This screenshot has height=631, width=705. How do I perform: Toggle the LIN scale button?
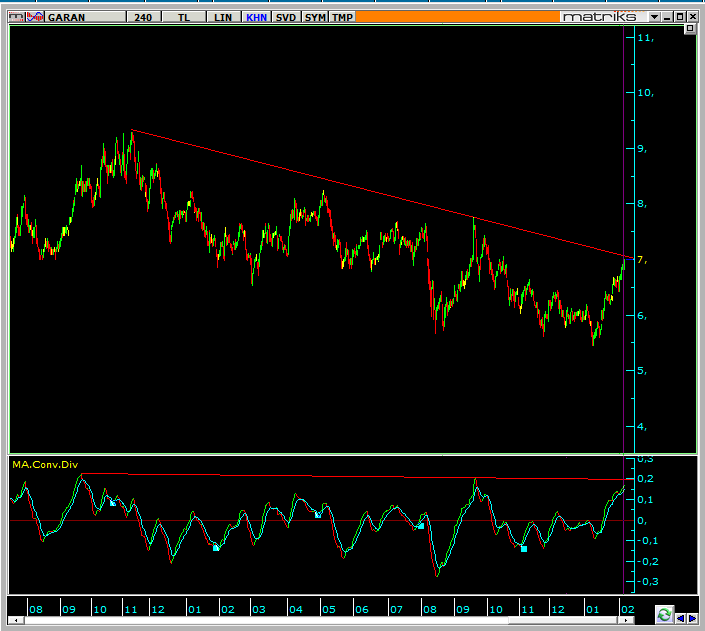222,17
